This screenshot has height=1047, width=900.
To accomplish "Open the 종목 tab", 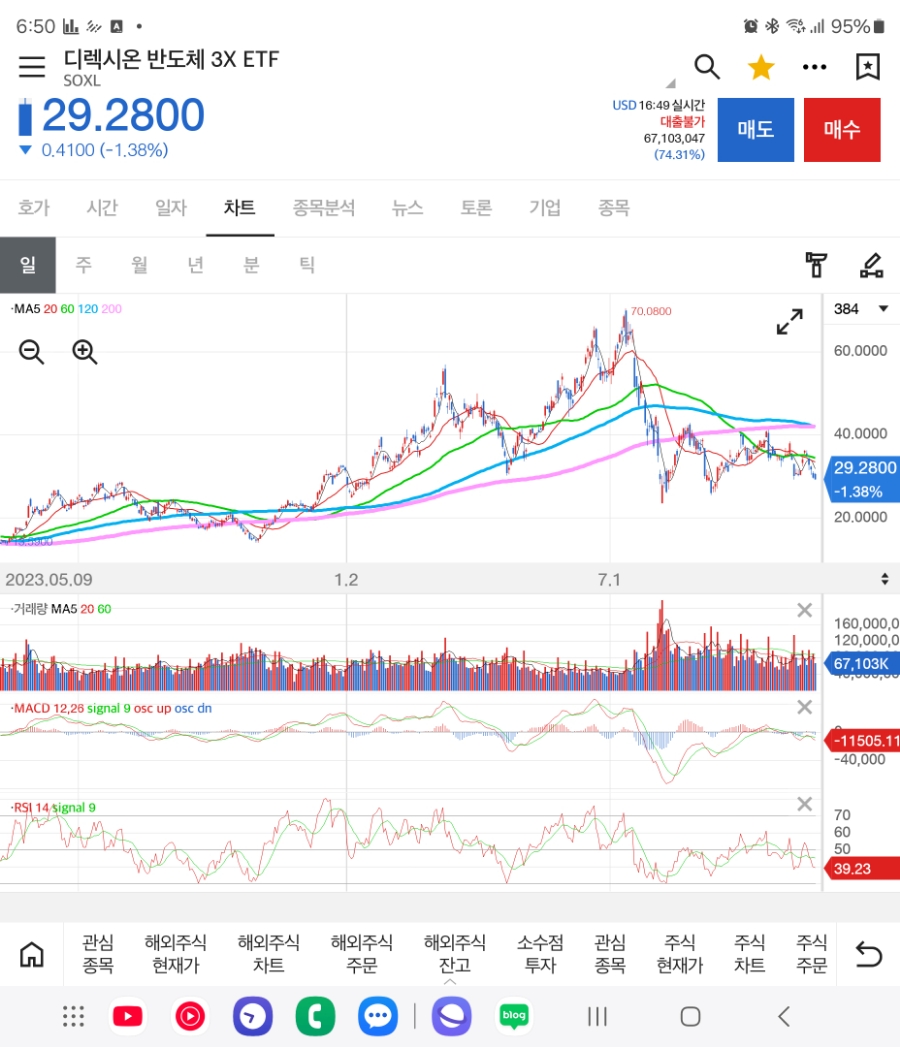I will coord(614,208).
